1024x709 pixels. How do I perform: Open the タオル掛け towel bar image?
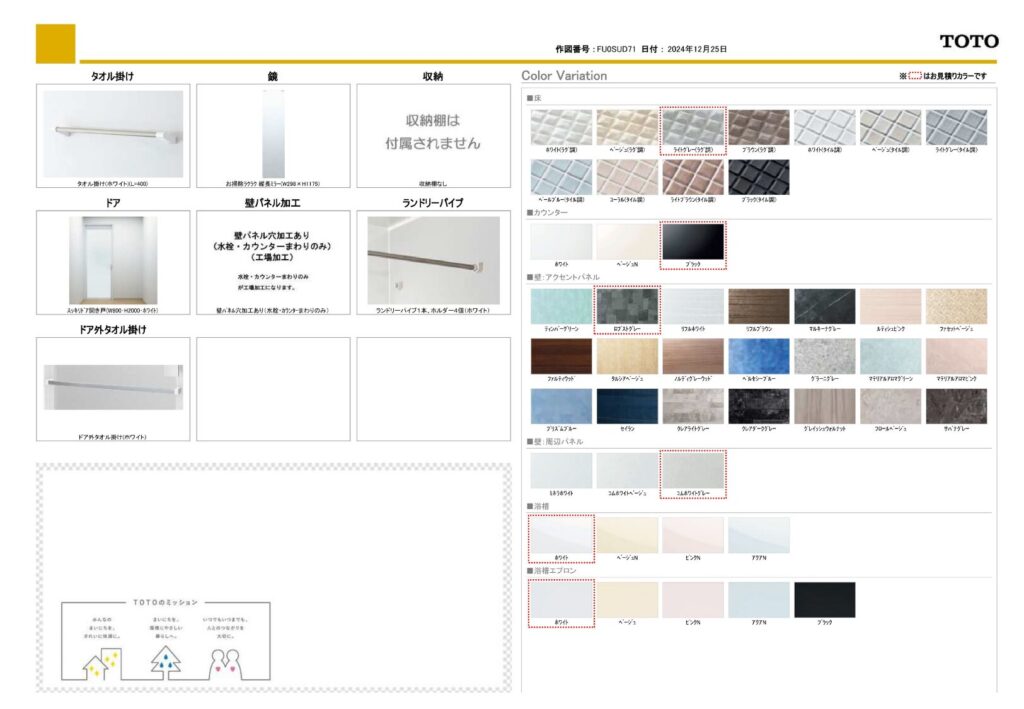tap(113, 134)
